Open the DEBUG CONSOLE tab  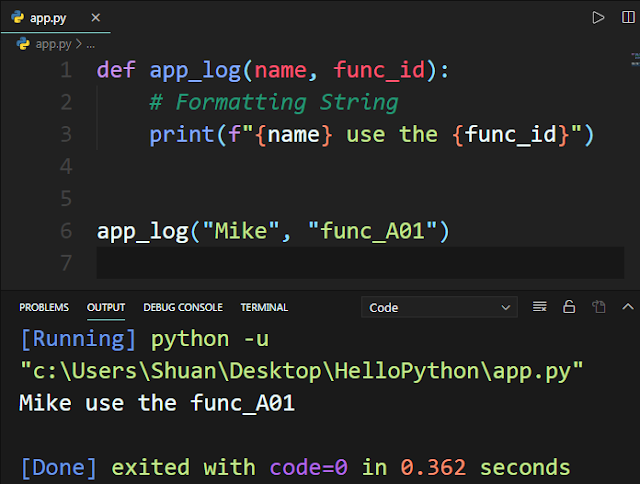point(183,307)
